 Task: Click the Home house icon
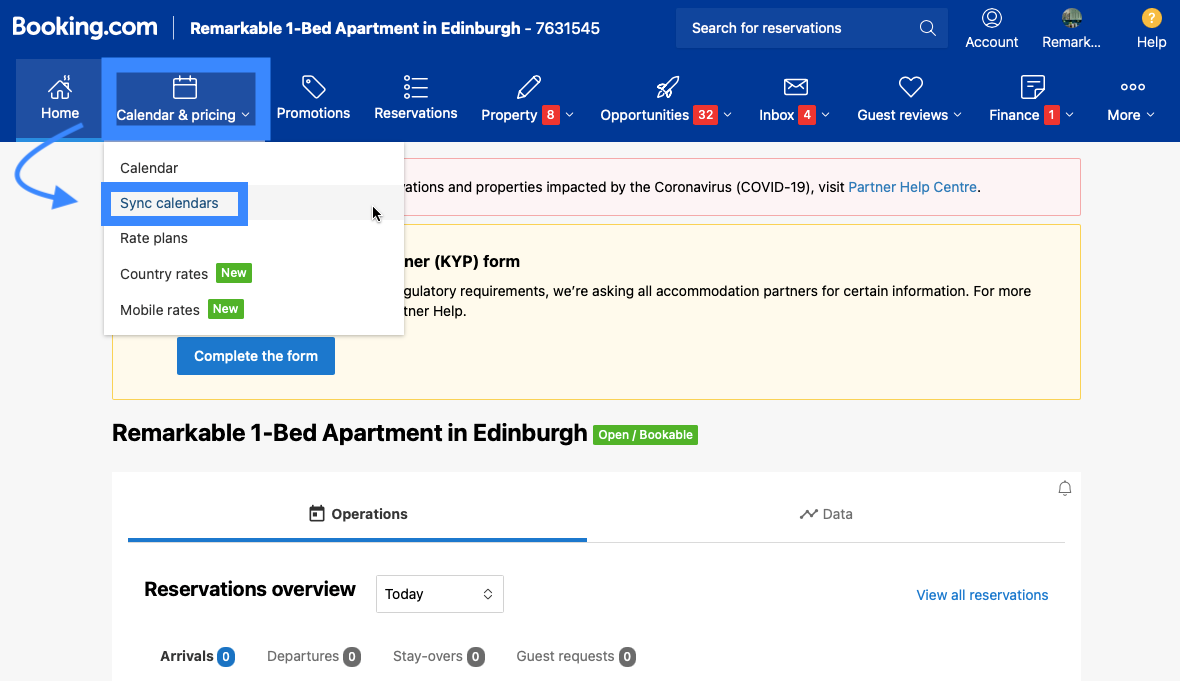pyautogui.click(x=60, y=86)
